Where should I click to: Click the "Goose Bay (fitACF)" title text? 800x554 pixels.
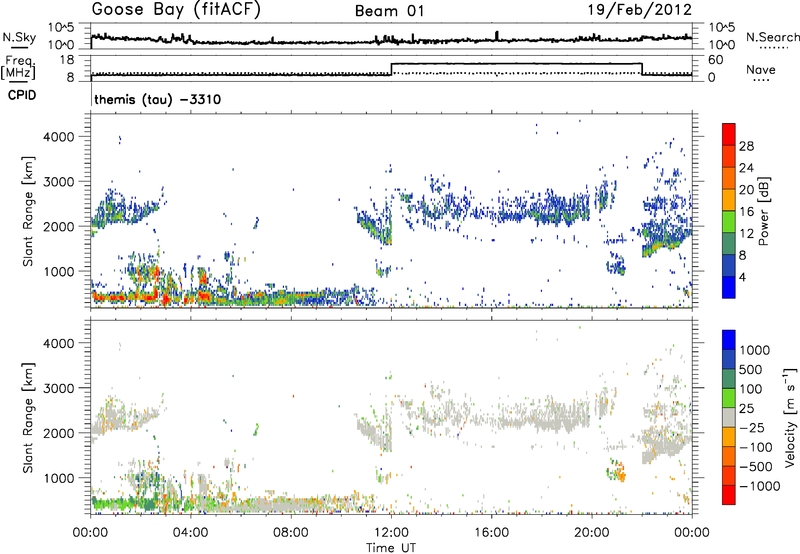point(176,9)
